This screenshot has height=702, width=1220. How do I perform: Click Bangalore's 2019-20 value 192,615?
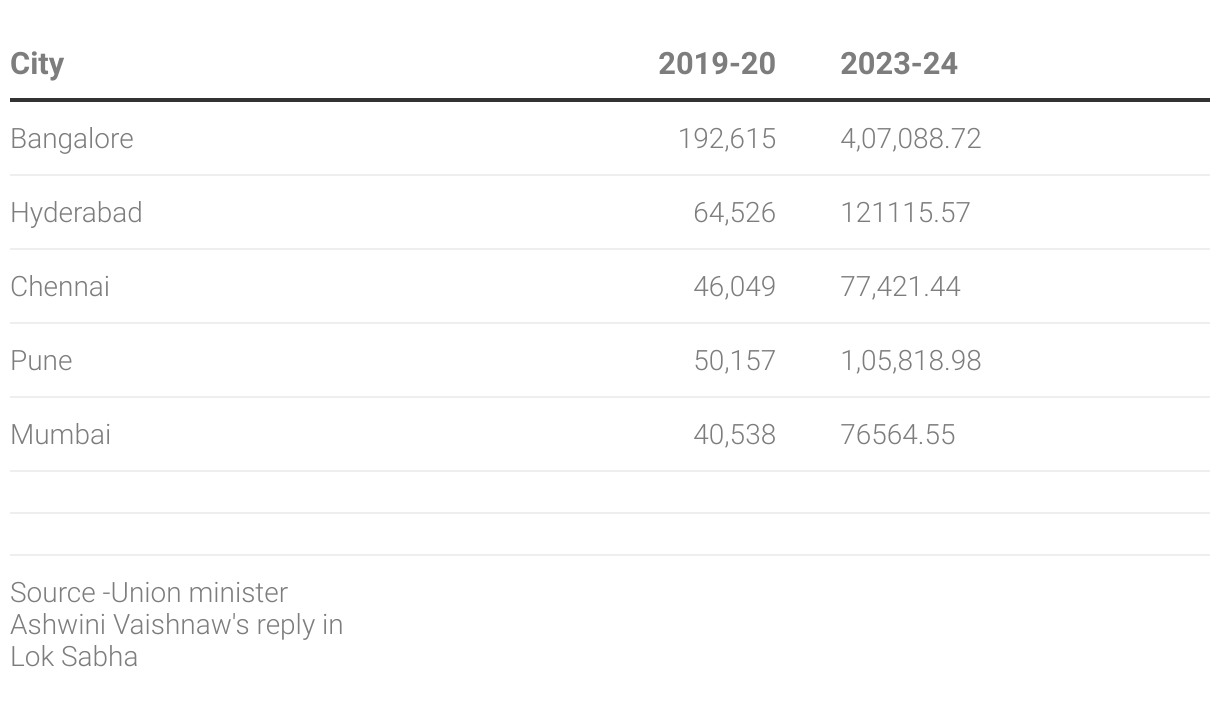click(x=727, y=138)
